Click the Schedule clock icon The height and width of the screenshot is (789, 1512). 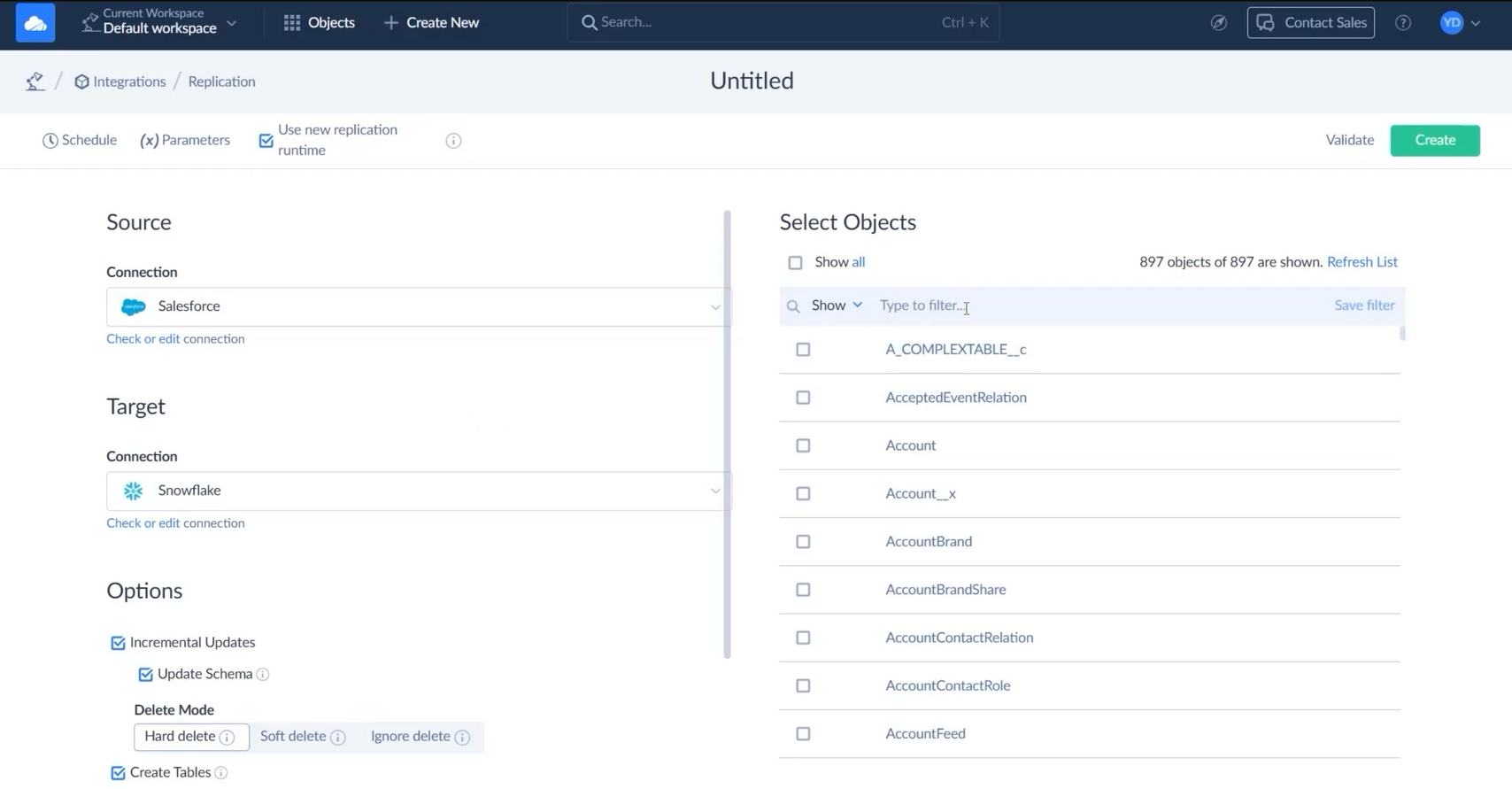50,141
